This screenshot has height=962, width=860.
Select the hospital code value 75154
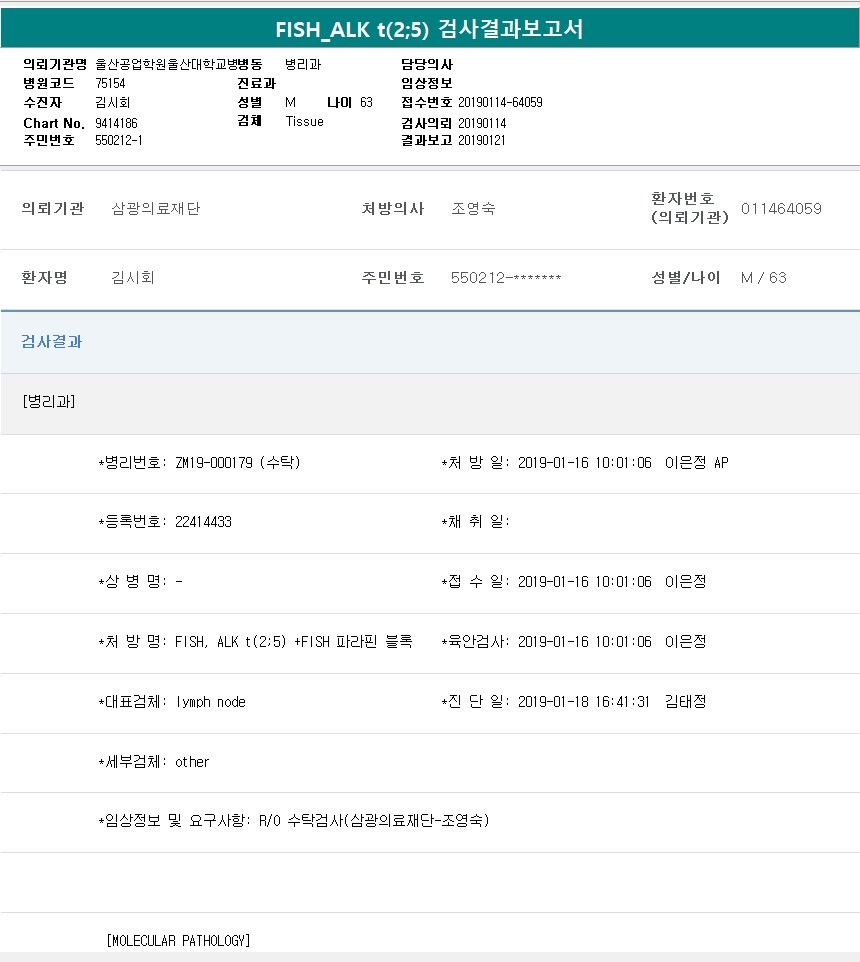pyautogui.click(x=110, y=83)
